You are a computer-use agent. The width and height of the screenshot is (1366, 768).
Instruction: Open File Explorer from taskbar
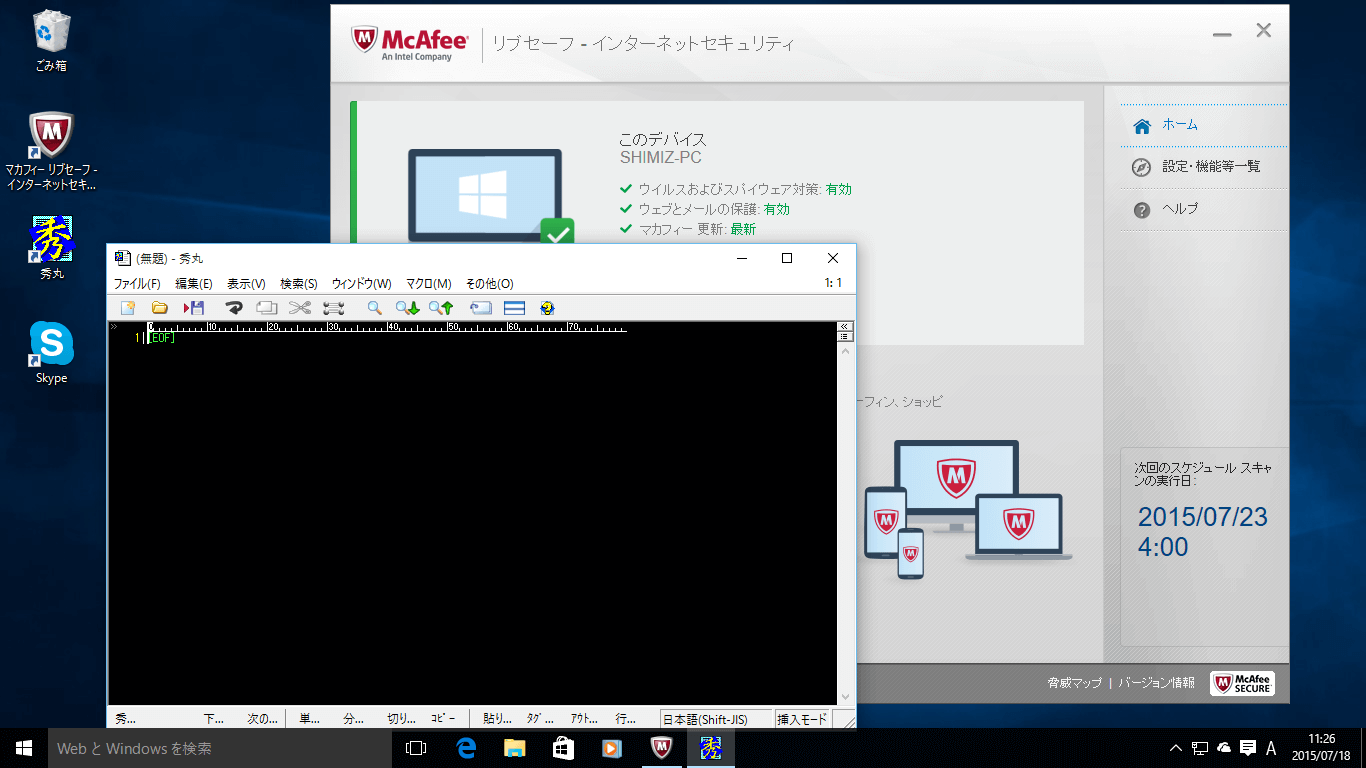(514, 748)
